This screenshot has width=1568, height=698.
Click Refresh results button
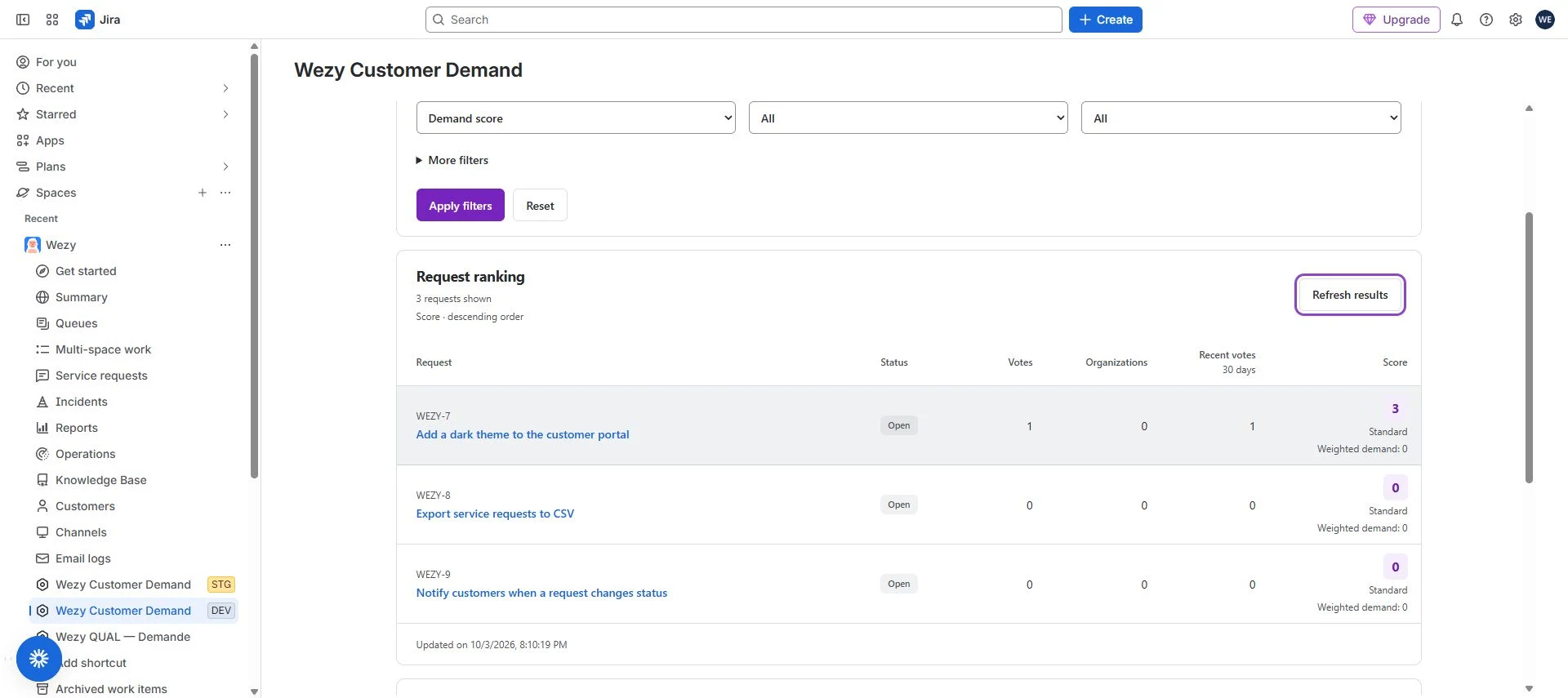pos(1350,295)
